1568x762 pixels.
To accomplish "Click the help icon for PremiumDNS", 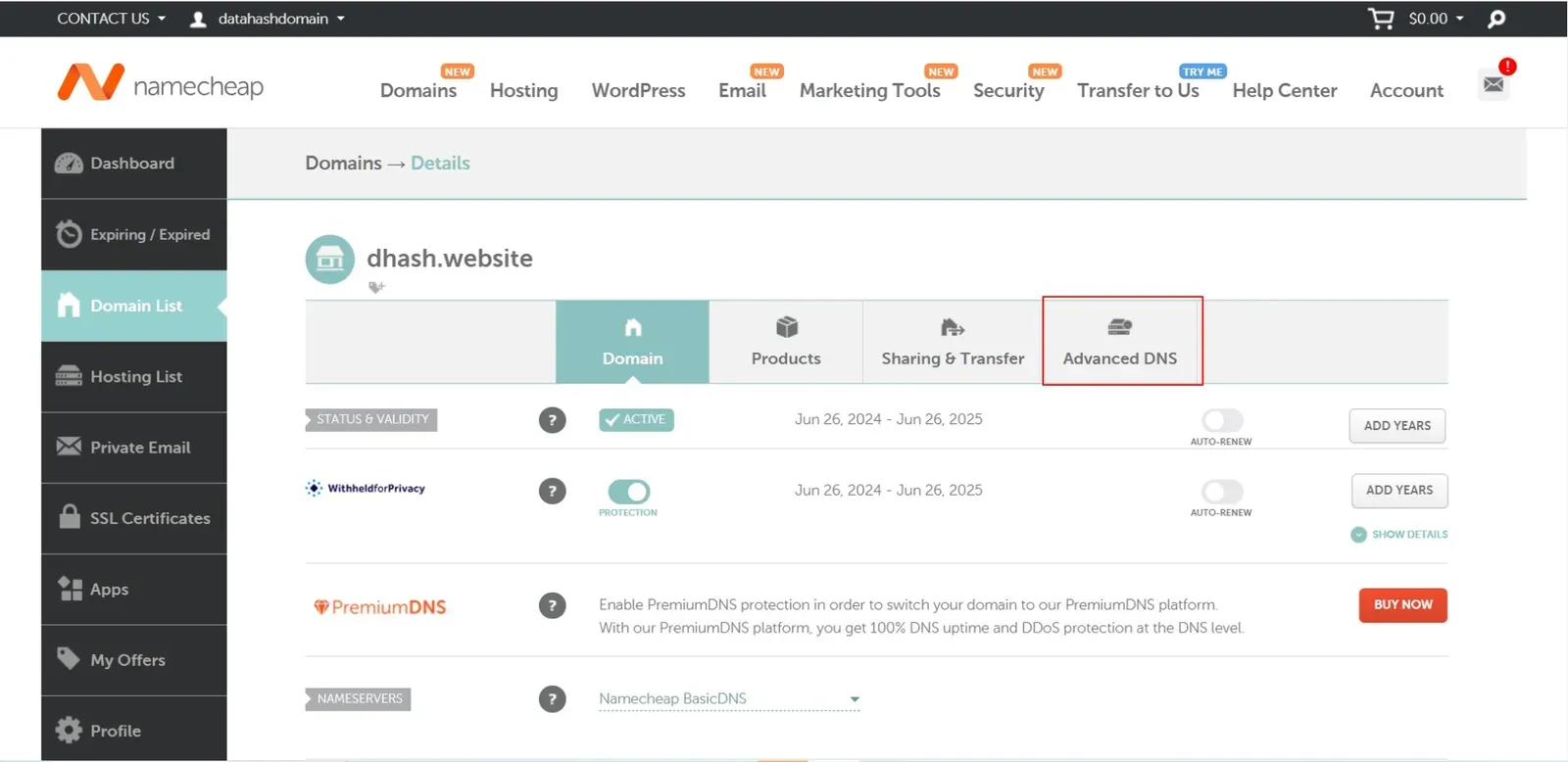I will click(553, 605).
